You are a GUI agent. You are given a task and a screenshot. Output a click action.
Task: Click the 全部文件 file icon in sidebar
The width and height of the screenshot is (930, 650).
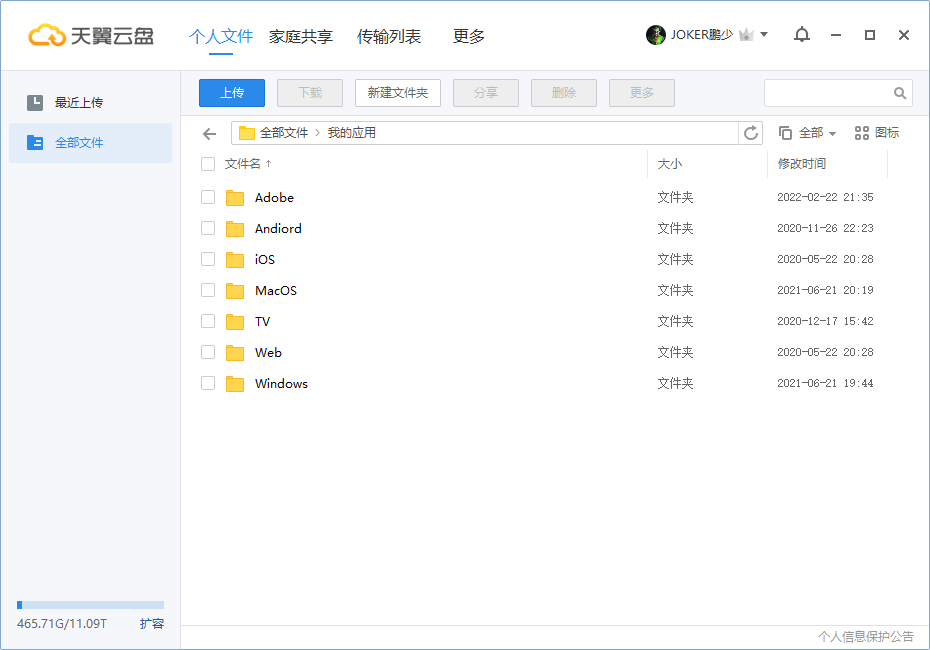pos(35,142)
